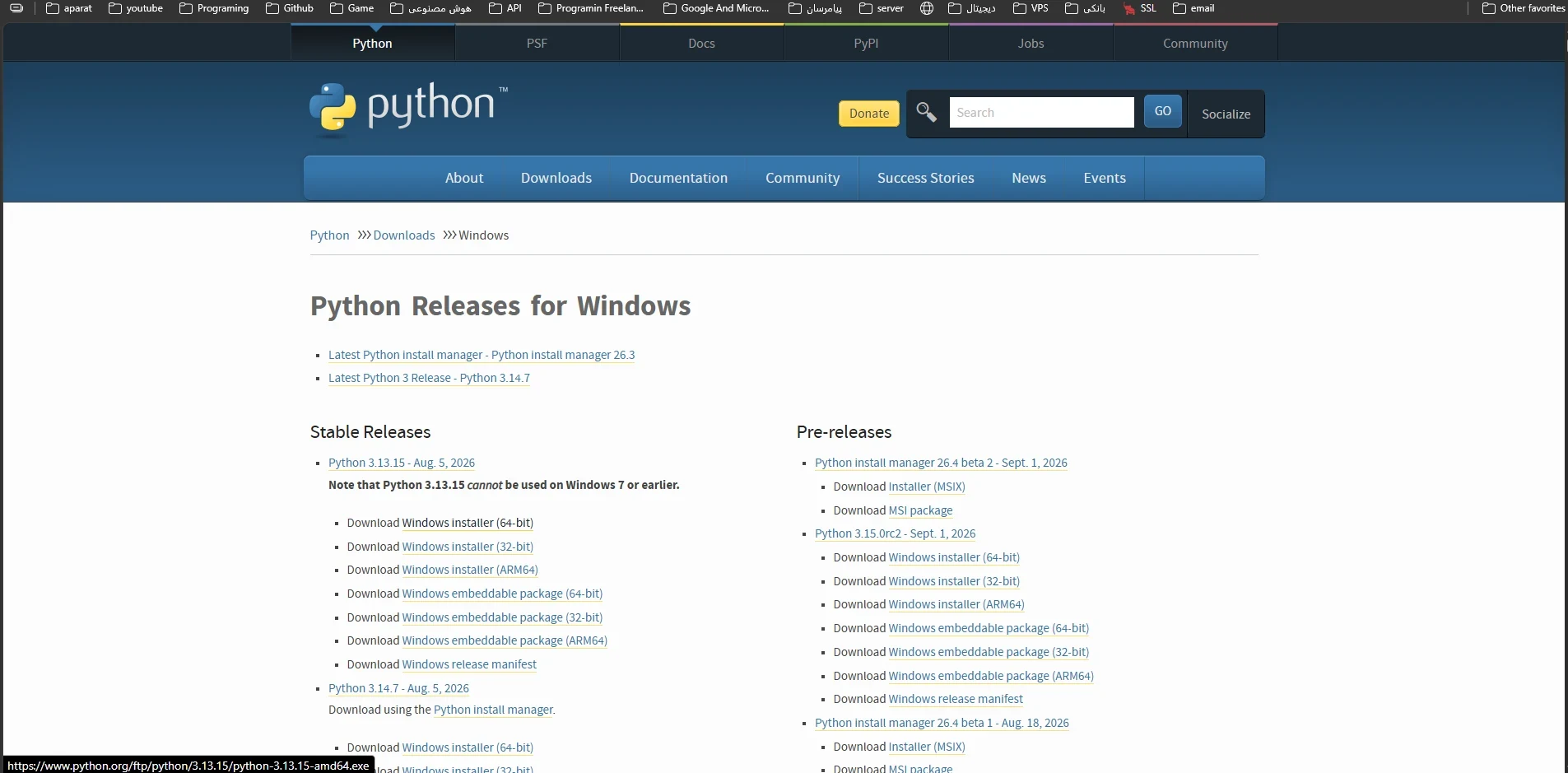Open the Success Stories menu

[x=925, y=178]
